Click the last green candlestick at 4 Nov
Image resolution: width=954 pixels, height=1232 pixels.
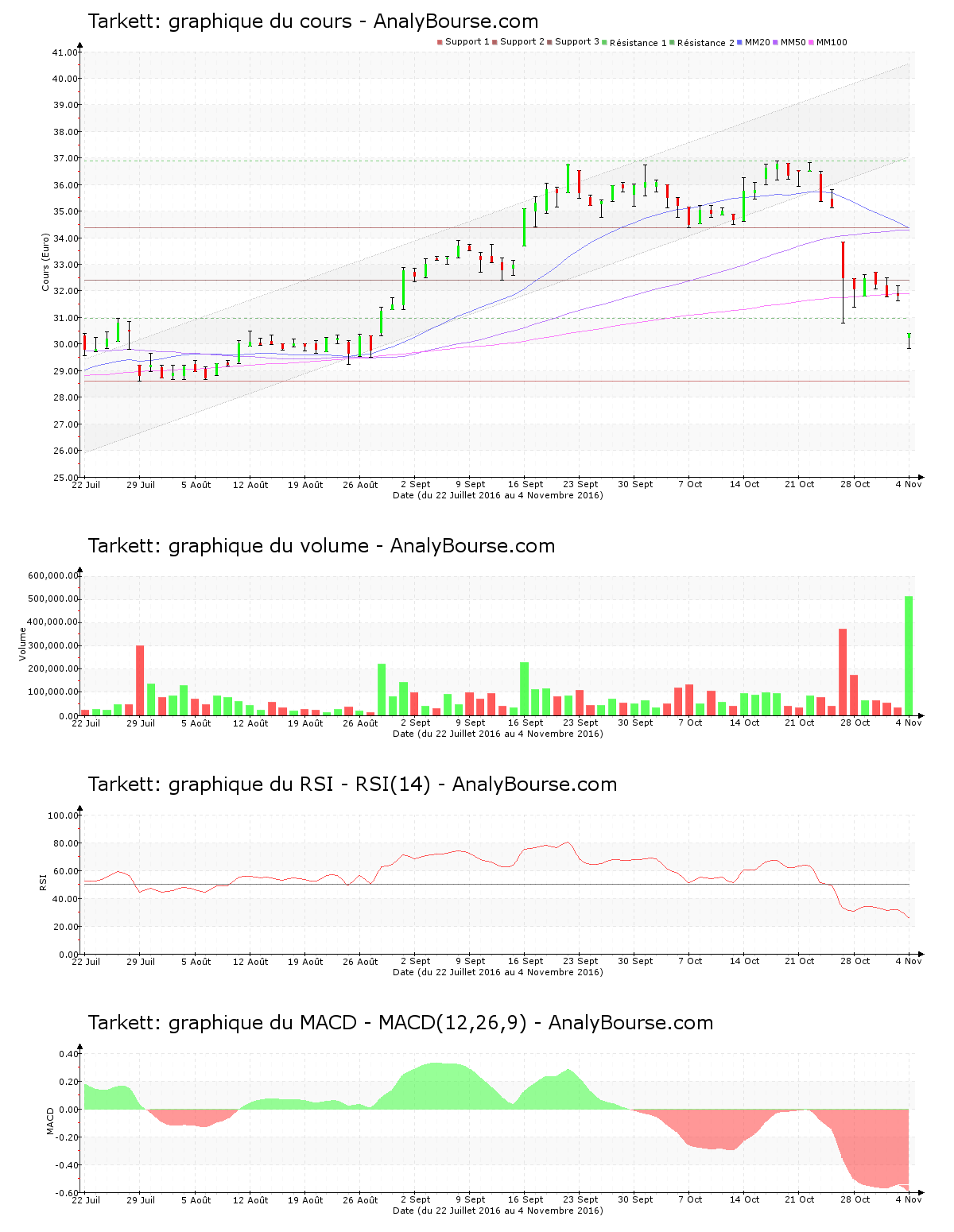(x=909, y=340)
